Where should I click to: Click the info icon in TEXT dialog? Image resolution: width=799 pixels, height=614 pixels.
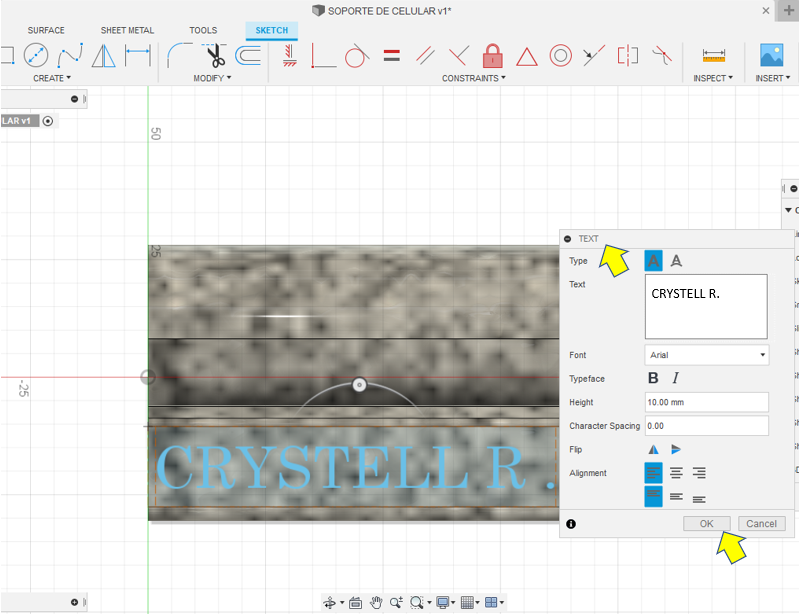coord(571,524)
